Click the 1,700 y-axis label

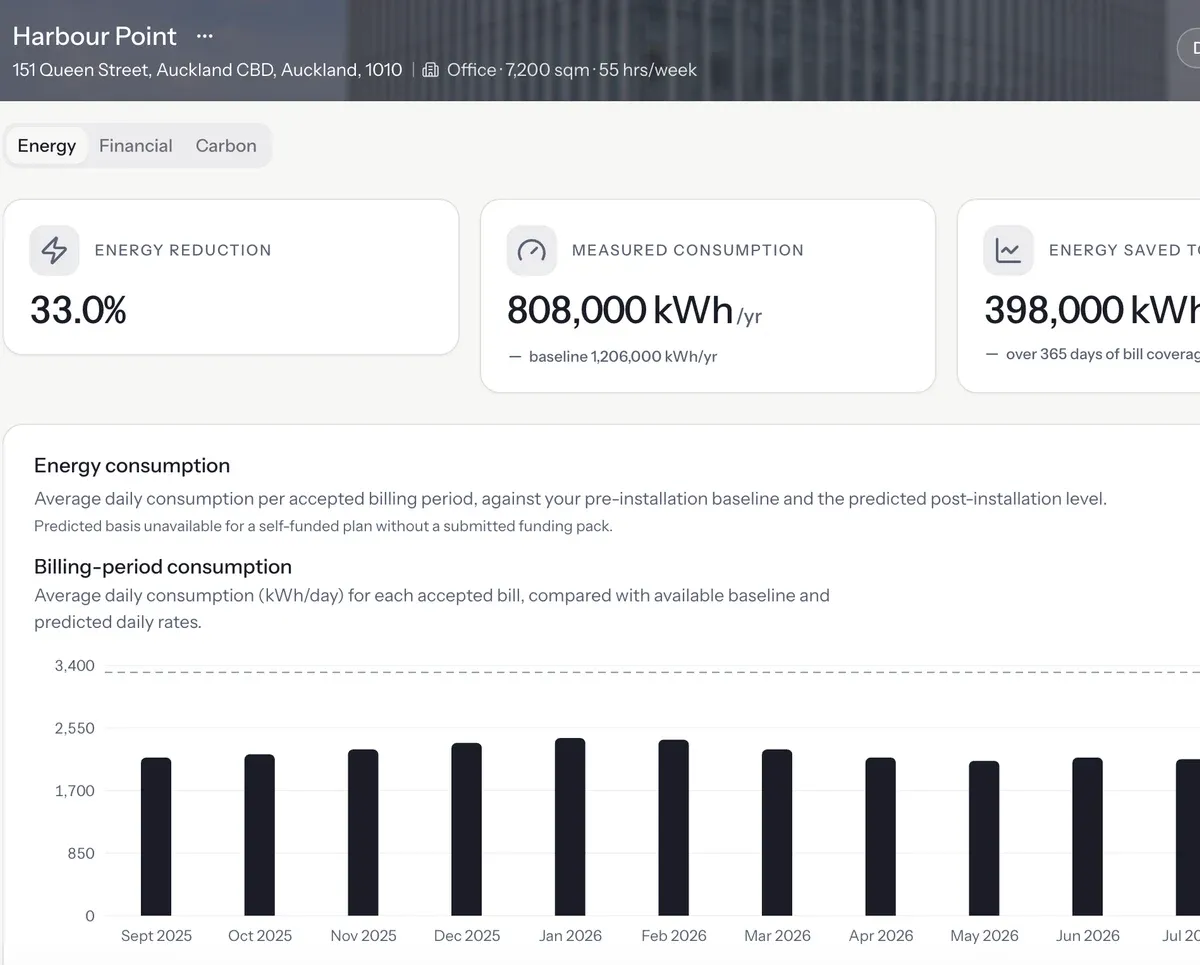click(x=75, y=791)
